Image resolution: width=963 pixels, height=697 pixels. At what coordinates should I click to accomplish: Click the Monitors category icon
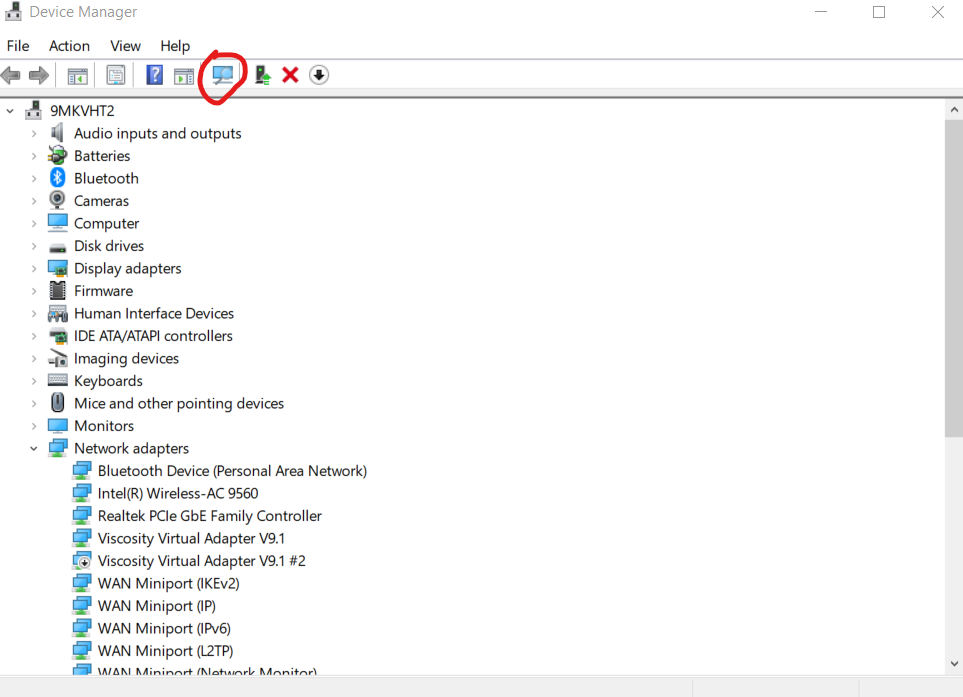[x=58, y=426]
